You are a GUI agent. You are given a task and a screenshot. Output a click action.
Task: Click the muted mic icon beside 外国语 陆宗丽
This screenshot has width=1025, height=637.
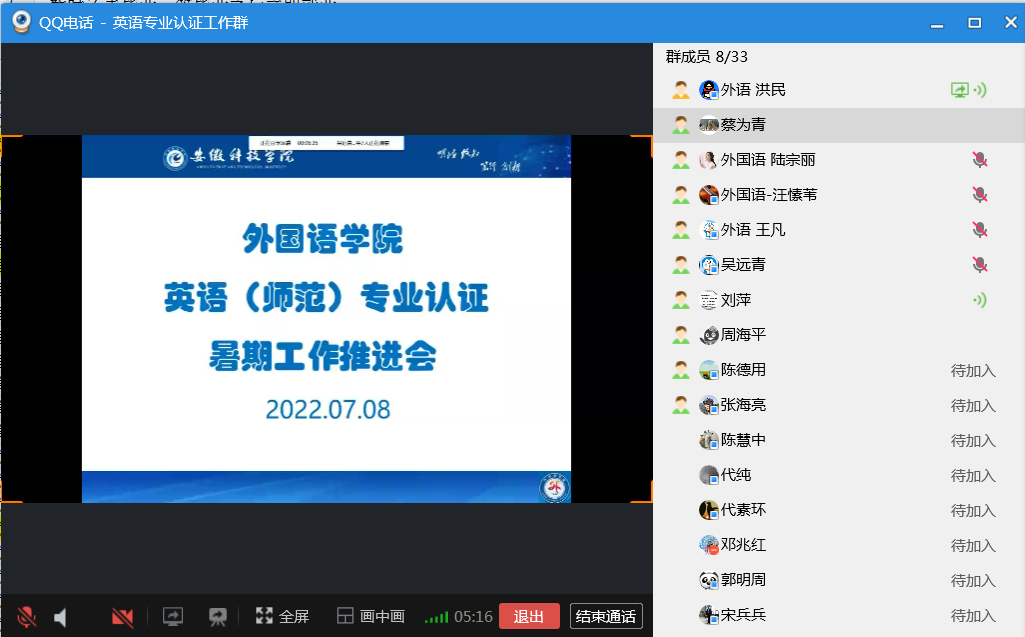(x=980, y=160)
